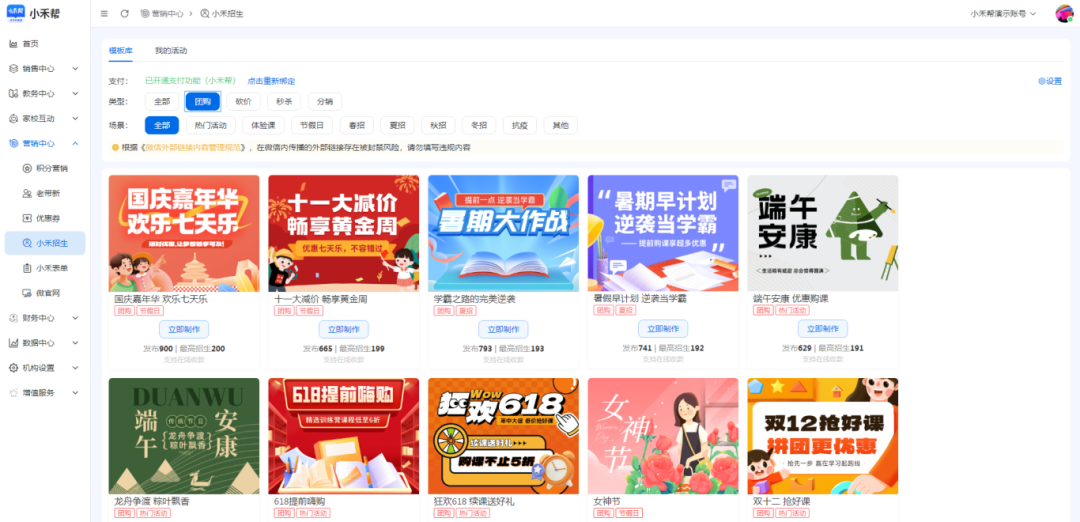This screenshot has height=522, width=1080.
Task: Click 立即制作 under 端午安康 优惠购课
Action: [823, 329]
